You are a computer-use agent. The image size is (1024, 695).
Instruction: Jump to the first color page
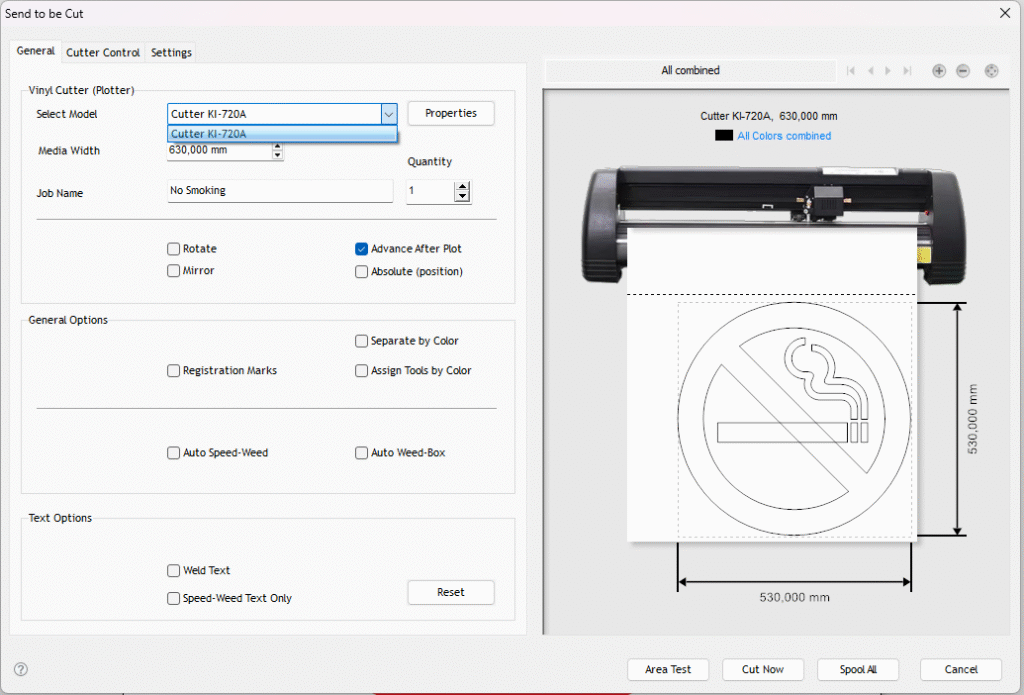(851, 71)
